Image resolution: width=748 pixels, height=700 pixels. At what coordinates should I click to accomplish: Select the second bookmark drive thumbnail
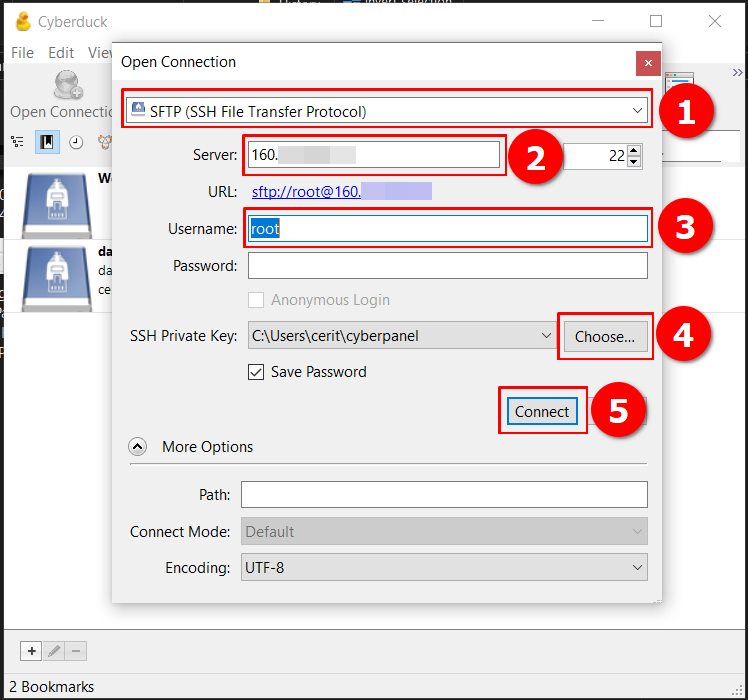pyautogui.click(x=57, y=279)
